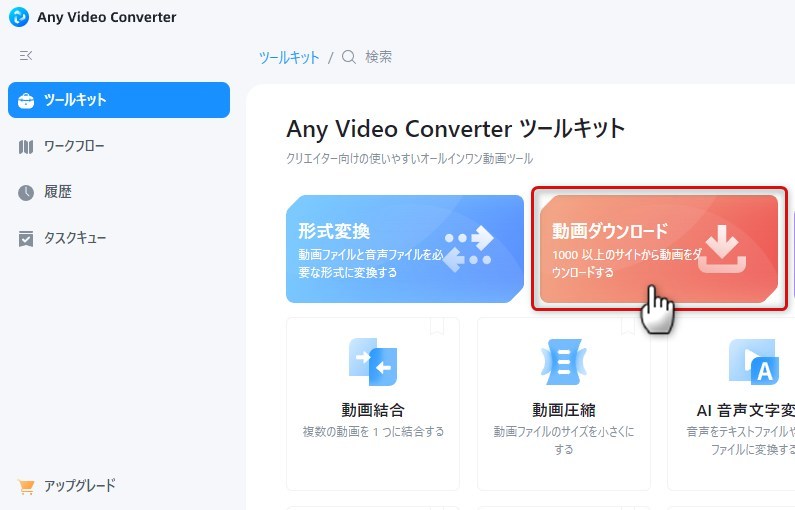The width and height of the screenshot is (795, 510).
Task: Click the 履歴 clock icon
Action: (26, 193)
